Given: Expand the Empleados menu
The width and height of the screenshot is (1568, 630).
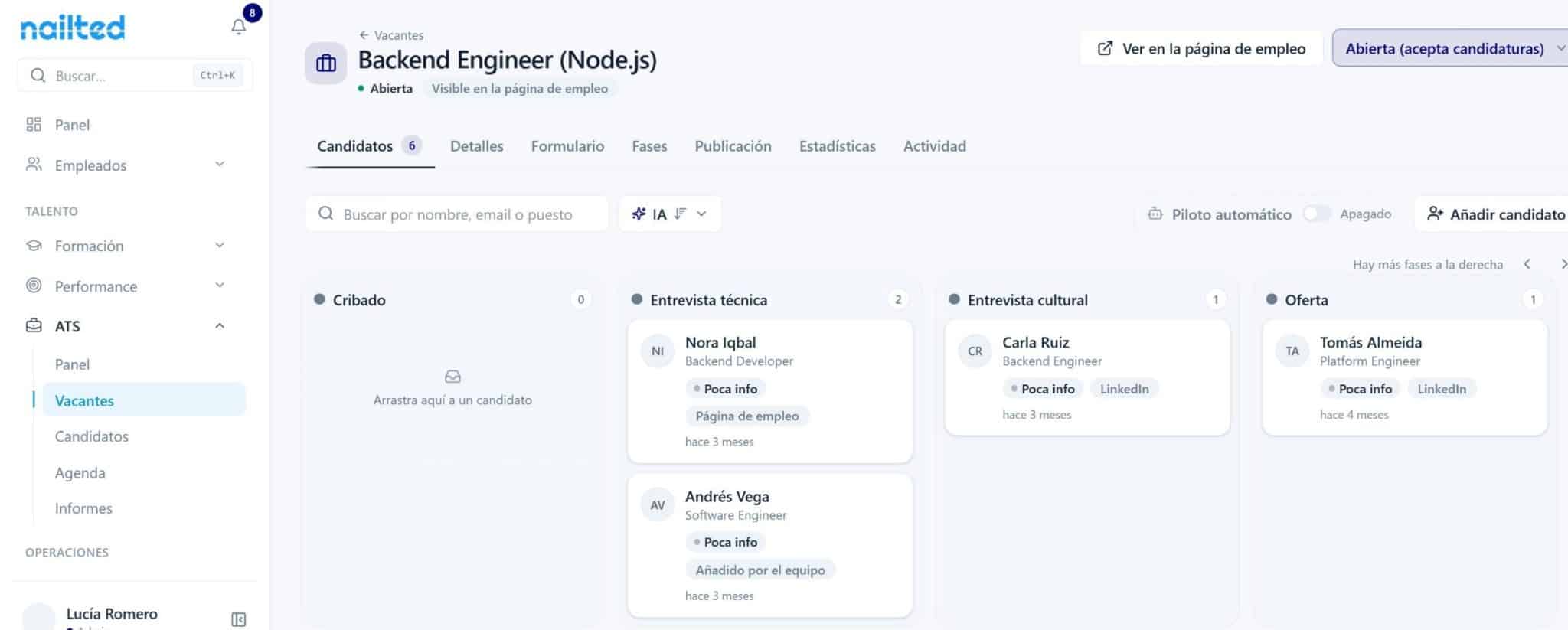Looking at the screenshot, I should pos(220,165).
